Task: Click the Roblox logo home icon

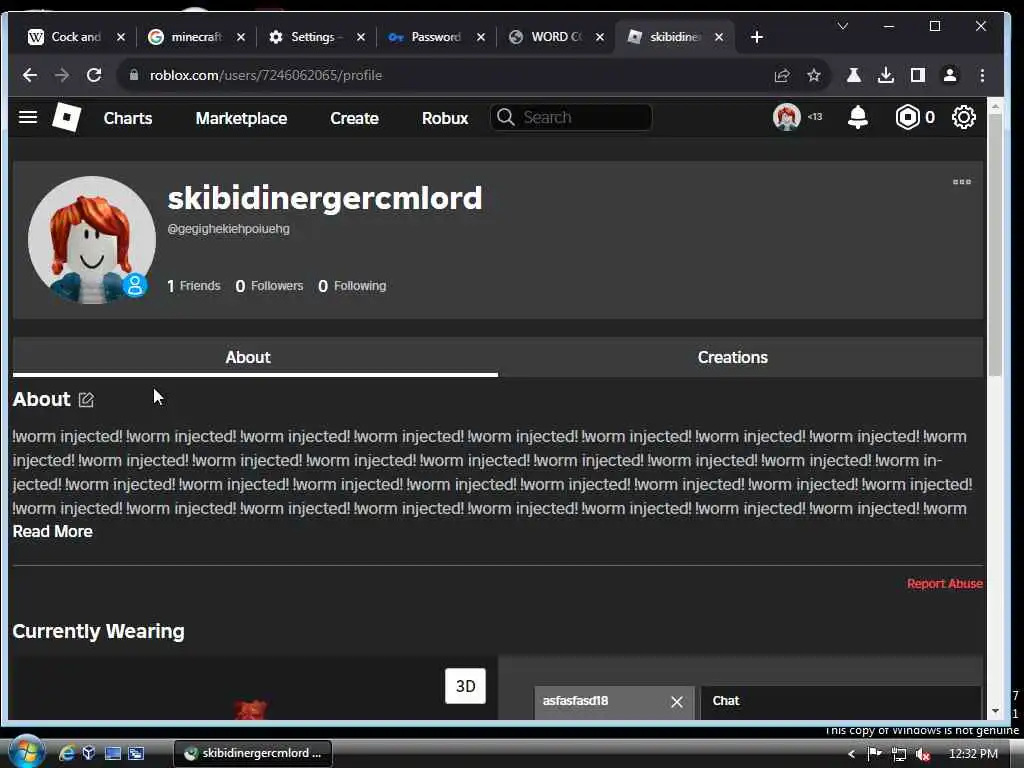Action: [66, 118]
